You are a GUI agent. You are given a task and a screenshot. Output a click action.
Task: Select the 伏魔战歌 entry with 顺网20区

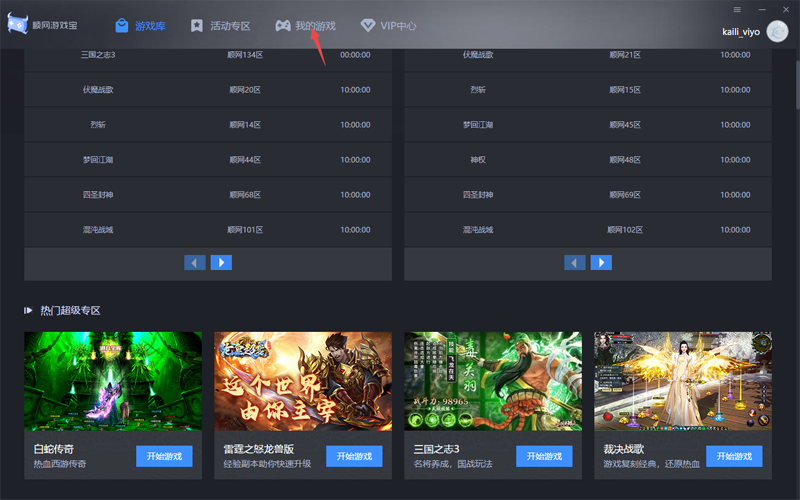click(x=208, y=90)
